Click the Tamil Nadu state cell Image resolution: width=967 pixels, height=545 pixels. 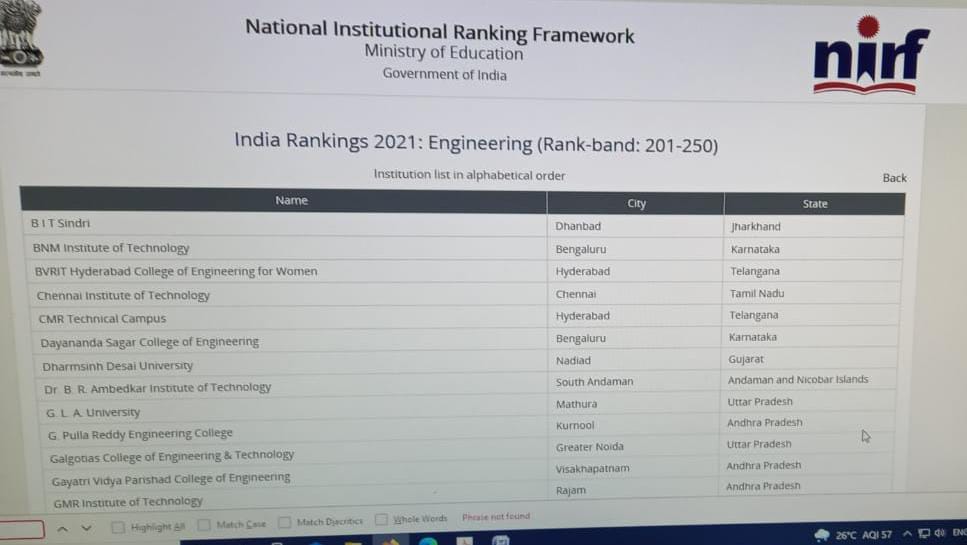757,293
